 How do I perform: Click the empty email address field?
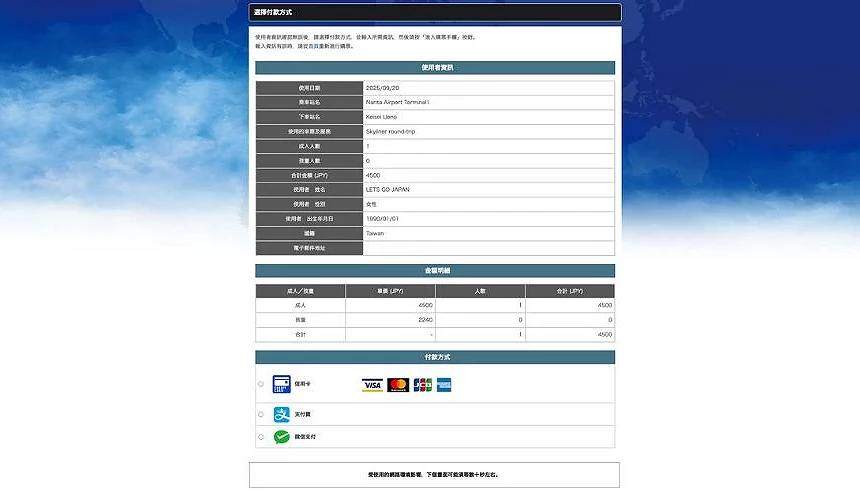[488, 248]
